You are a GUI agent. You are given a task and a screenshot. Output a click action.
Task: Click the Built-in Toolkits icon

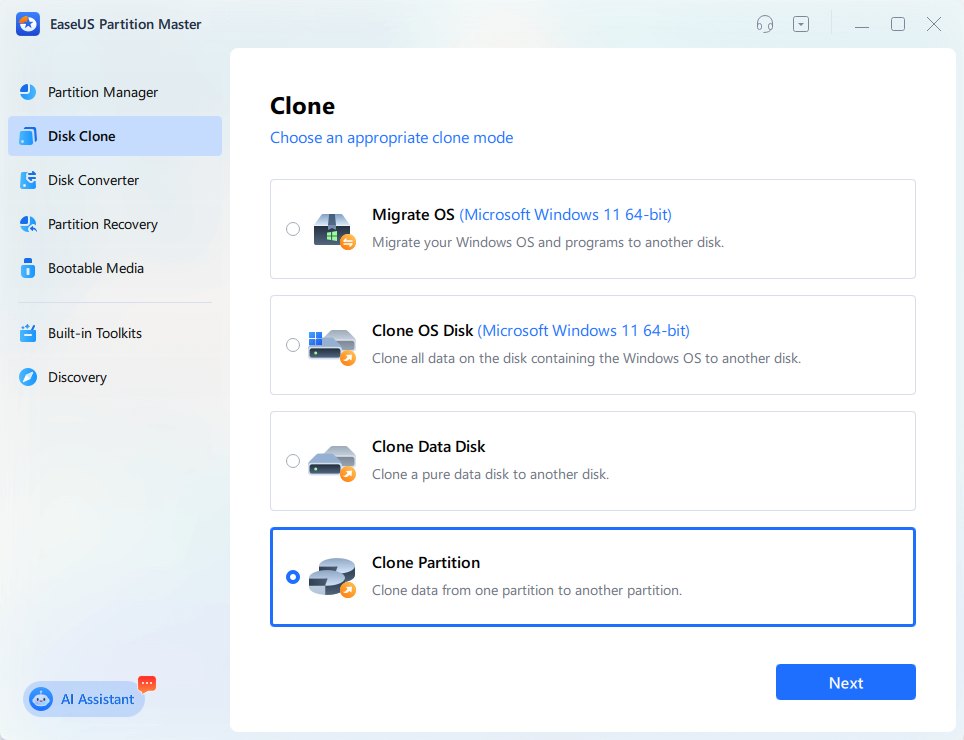[x=28, y=333]
